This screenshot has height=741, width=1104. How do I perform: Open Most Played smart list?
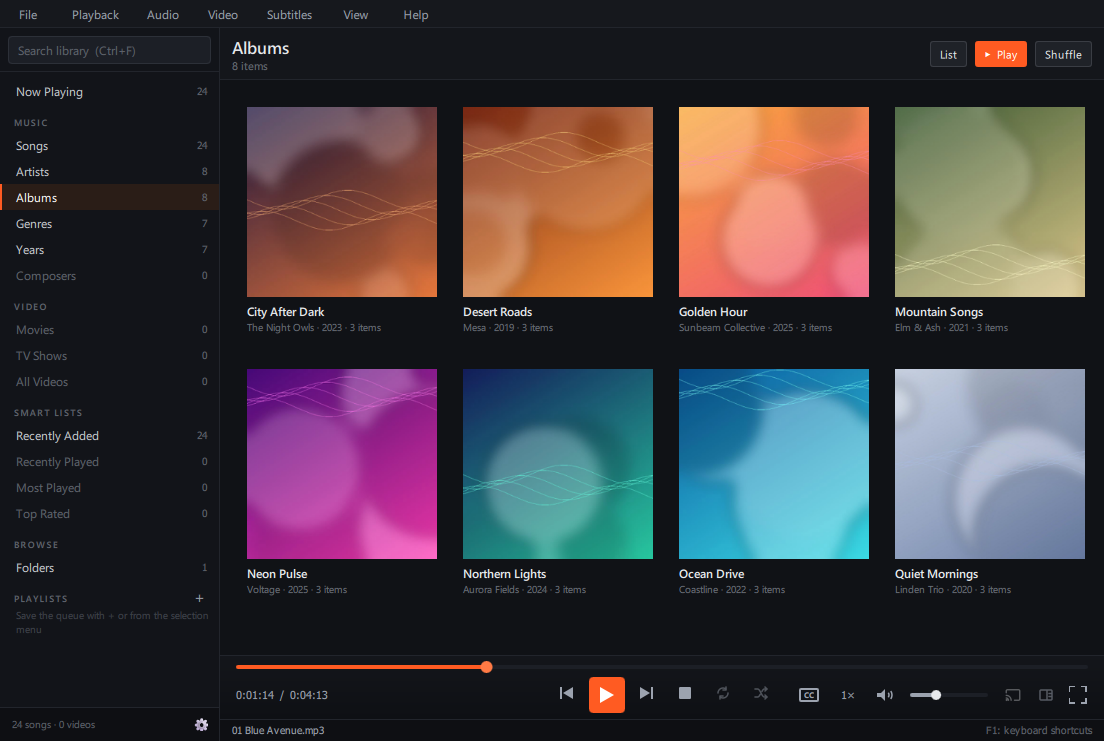(110, 488)
